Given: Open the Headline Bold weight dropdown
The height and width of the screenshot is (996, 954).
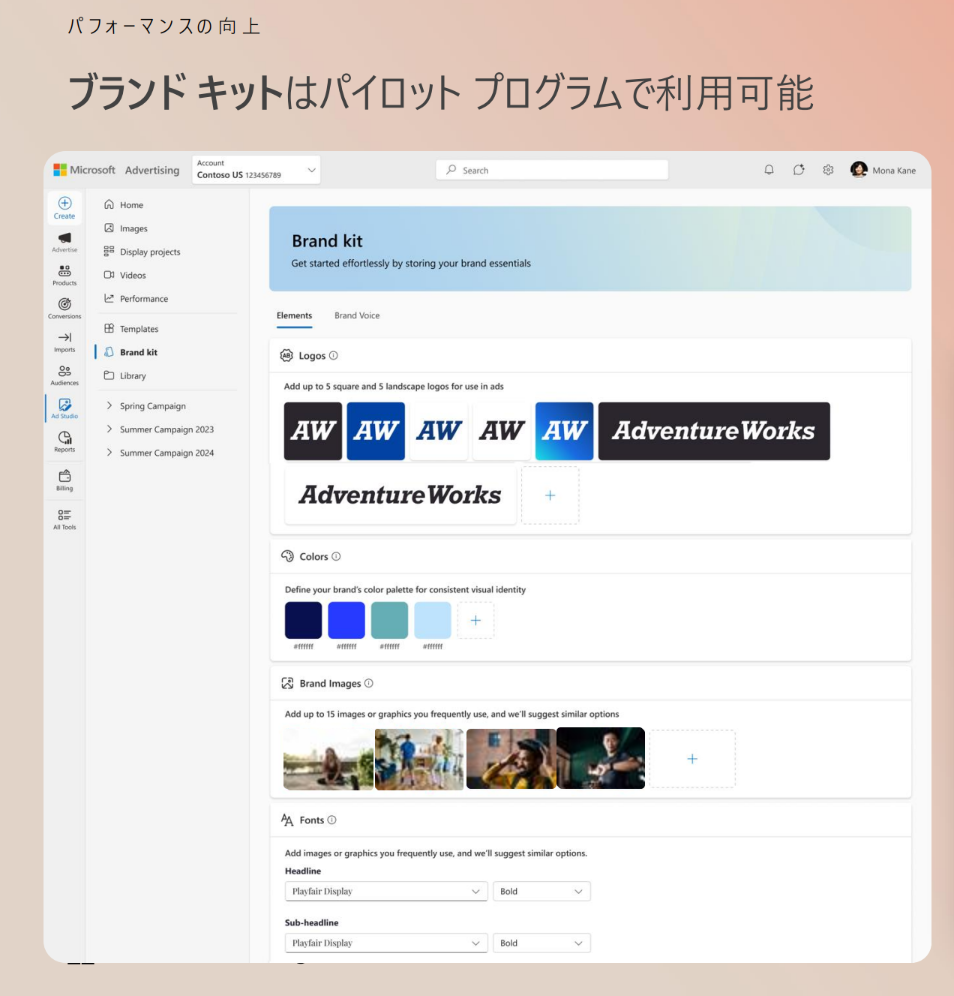Looking at the screenshot, I should [542, 891].
